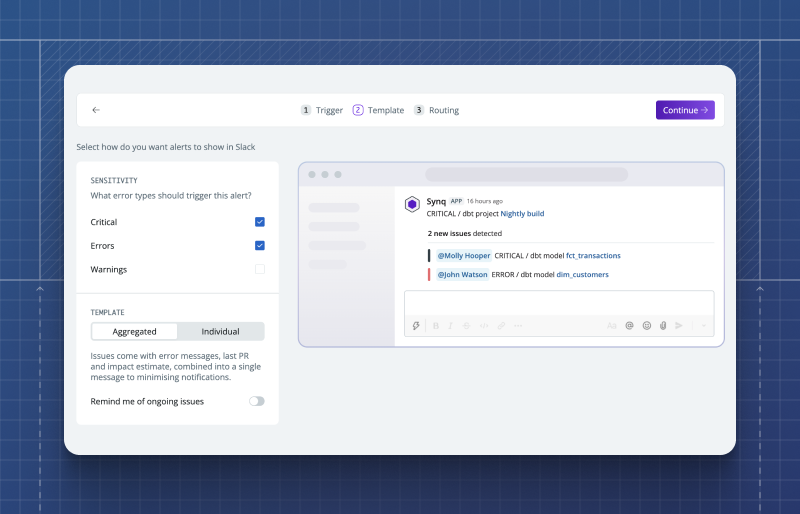
Task: Apply strikethrough formatting in composer
Action: 466,326
